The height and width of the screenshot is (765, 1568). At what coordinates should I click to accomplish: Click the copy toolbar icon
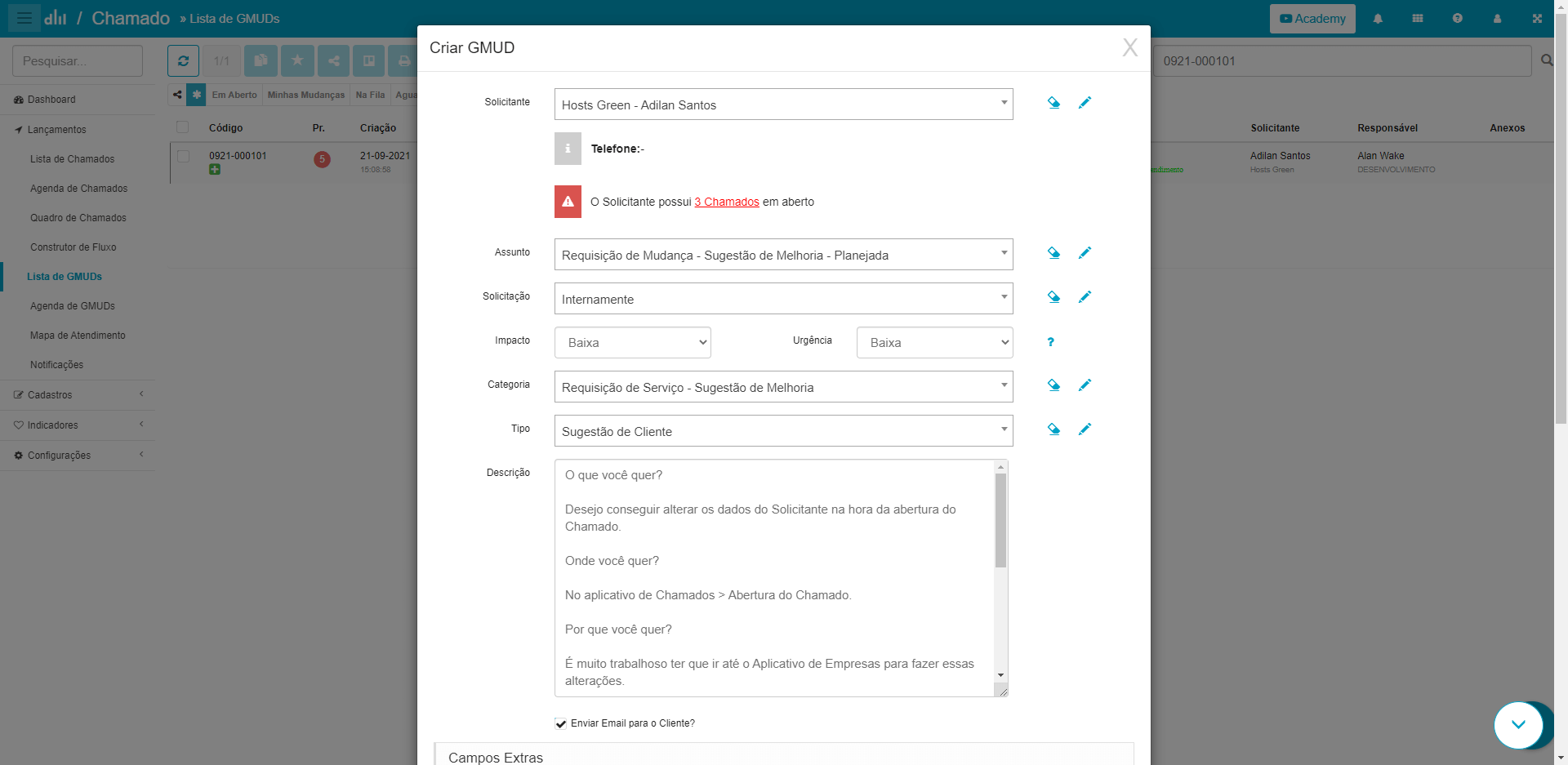(x=261, y=60)
